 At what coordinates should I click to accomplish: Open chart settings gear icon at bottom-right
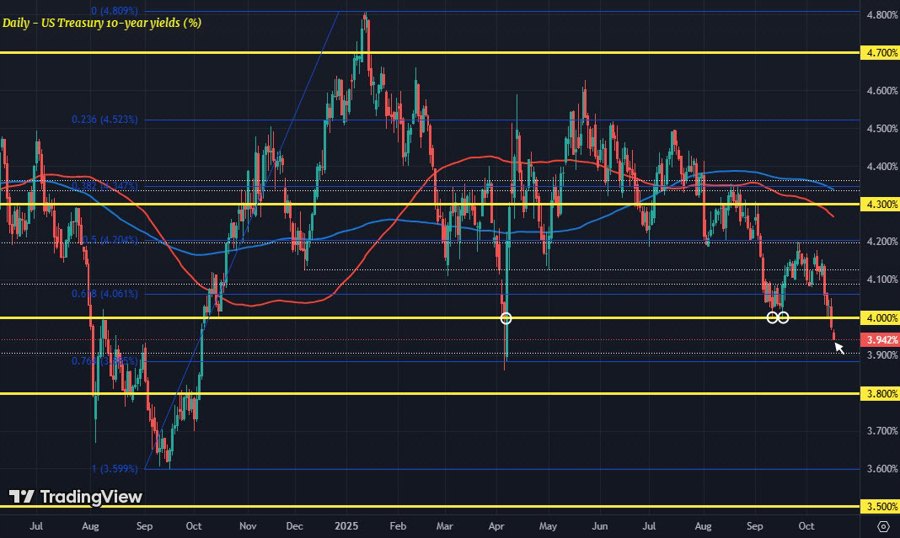[883, 525]
